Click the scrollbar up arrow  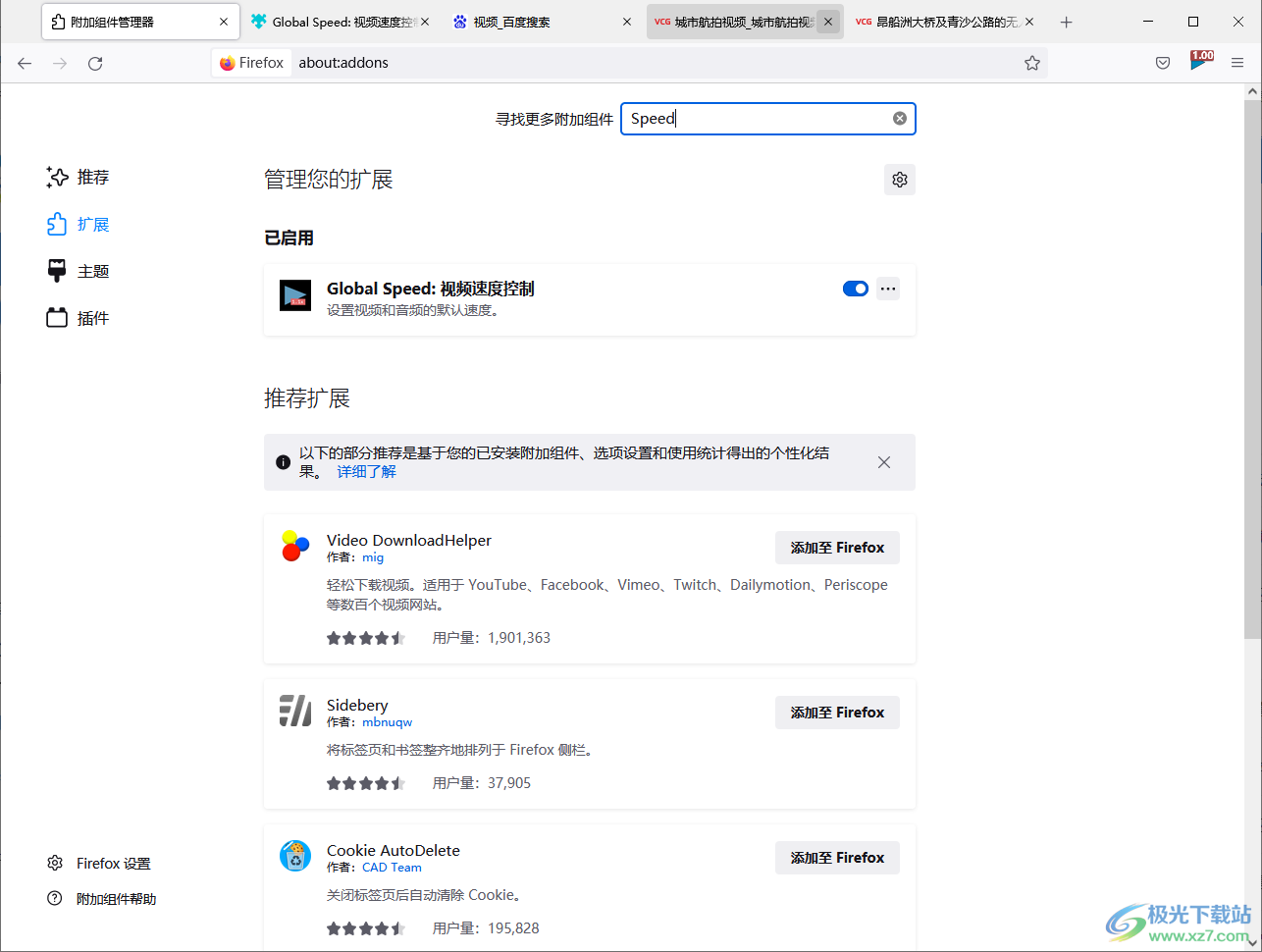(1252, 91)
